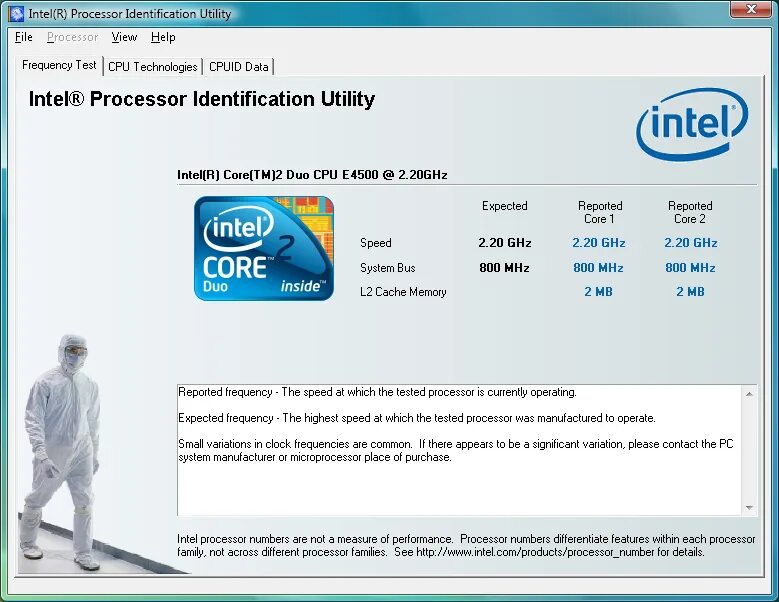Click the intel.com processor_number URL text

(x=535, y=552)
